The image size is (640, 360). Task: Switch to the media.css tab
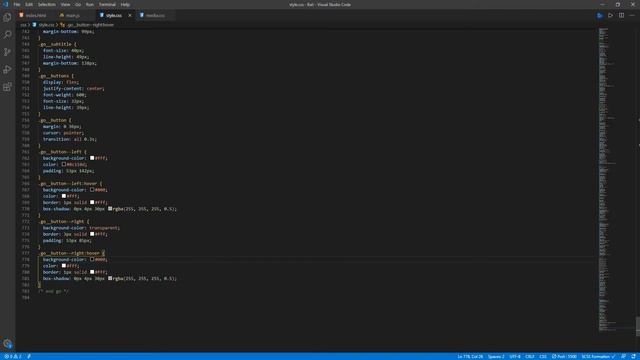155,16
